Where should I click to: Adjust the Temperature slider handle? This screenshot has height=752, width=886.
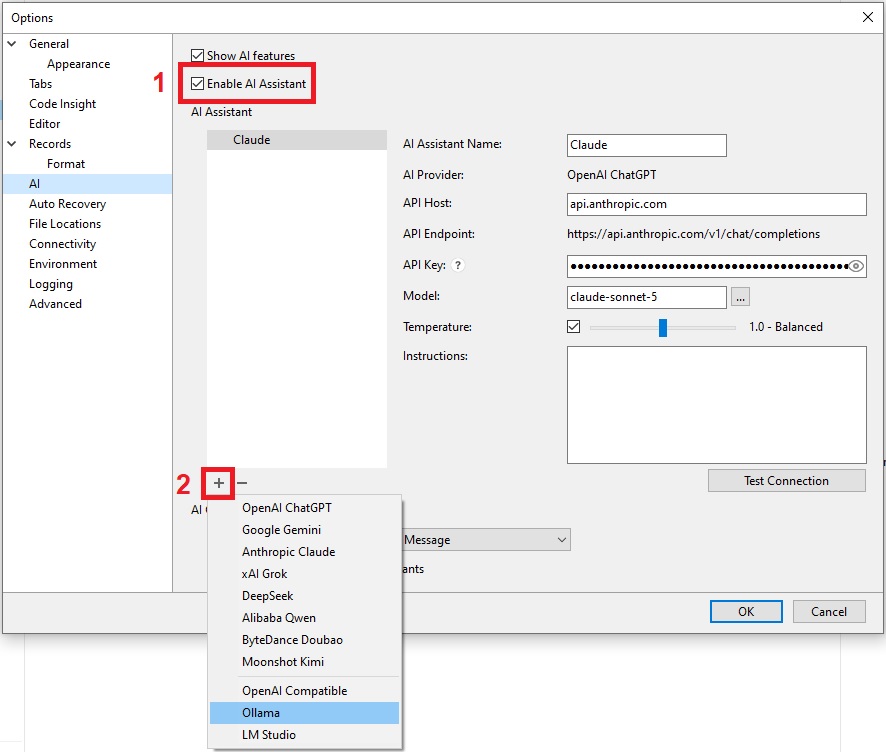[x=663, y=327]
